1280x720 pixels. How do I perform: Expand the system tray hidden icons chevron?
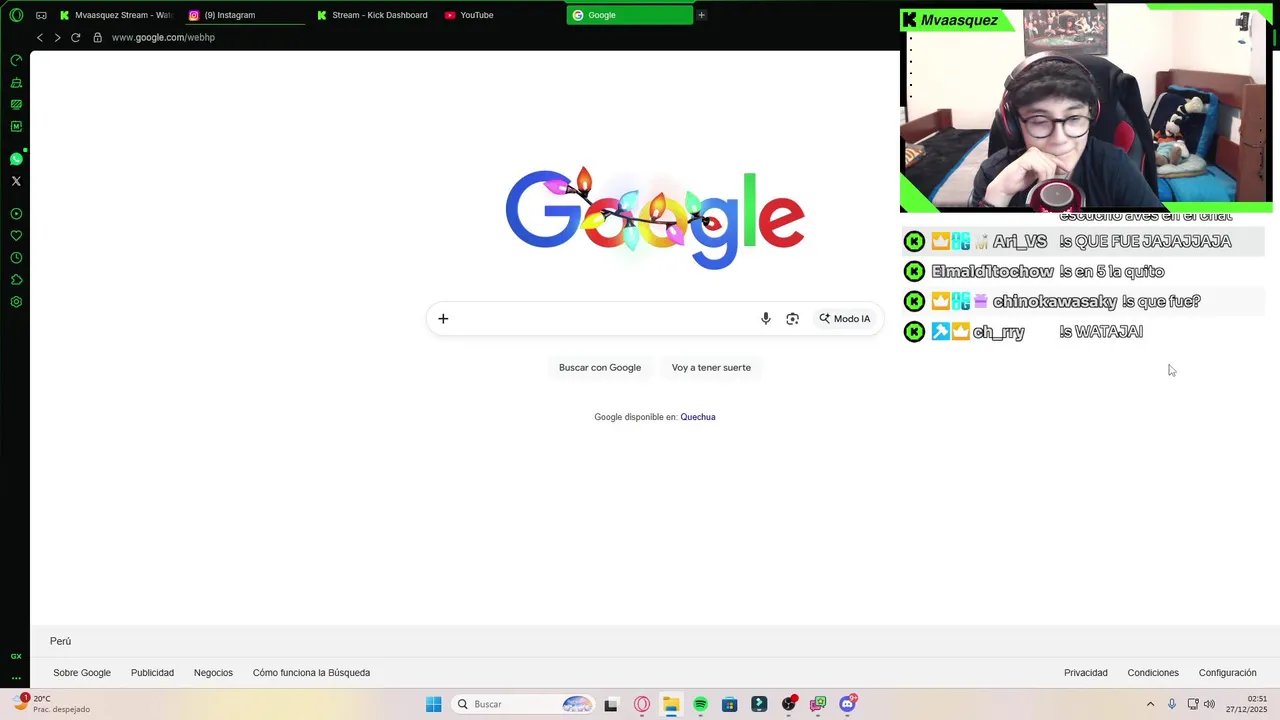[x=1150, y=704]
